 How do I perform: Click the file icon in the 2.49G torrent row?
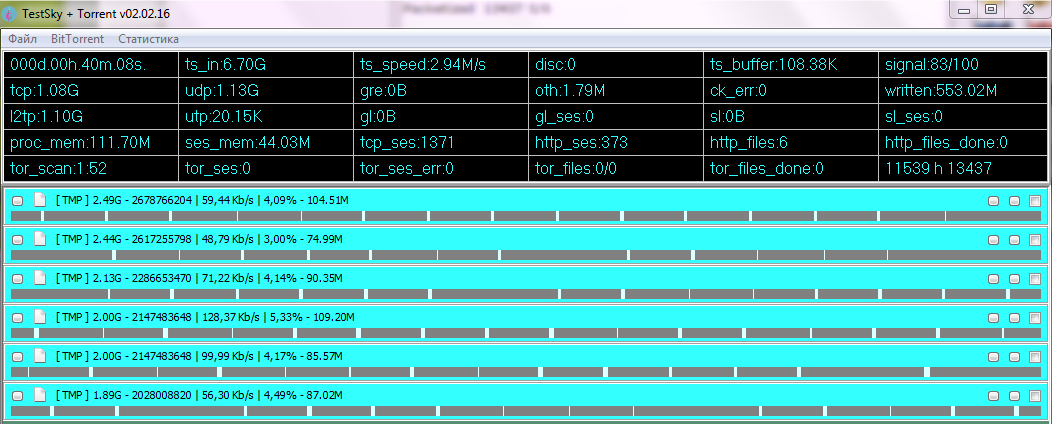coord(40,200)
